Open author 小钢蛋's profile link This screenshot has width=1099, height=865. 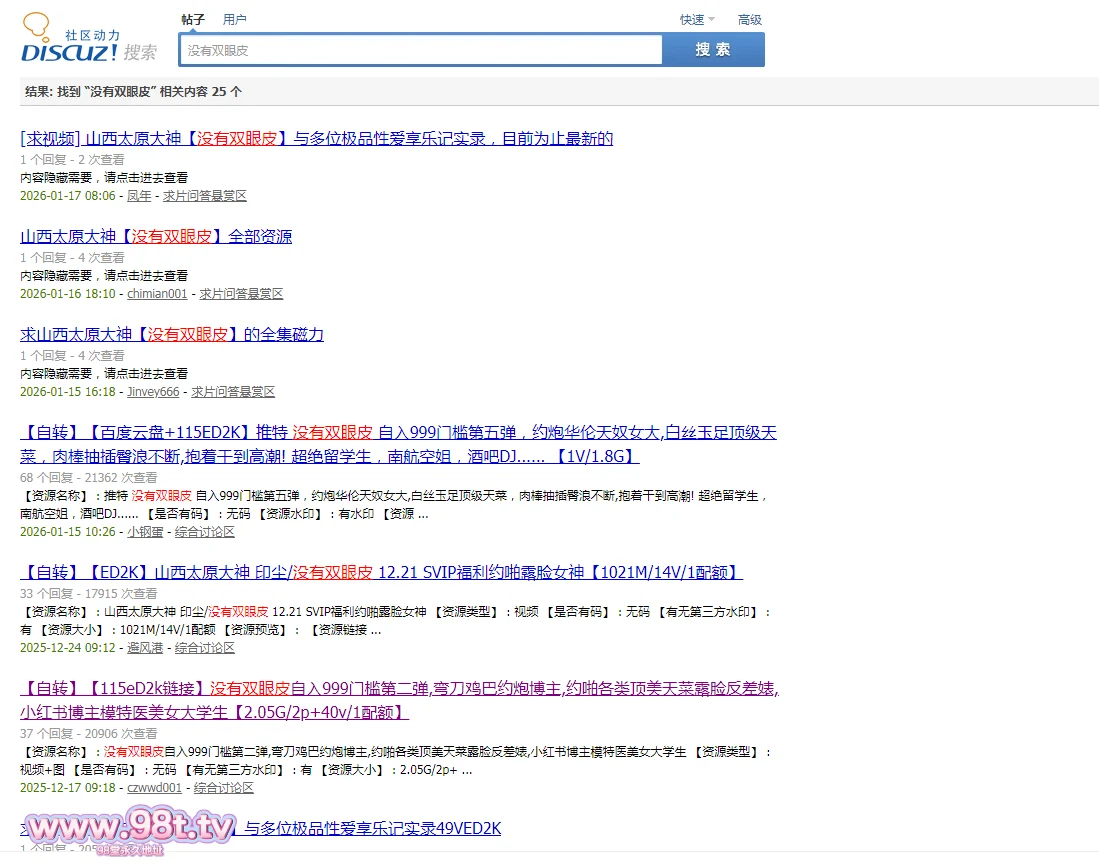click(x=145, y=531)
